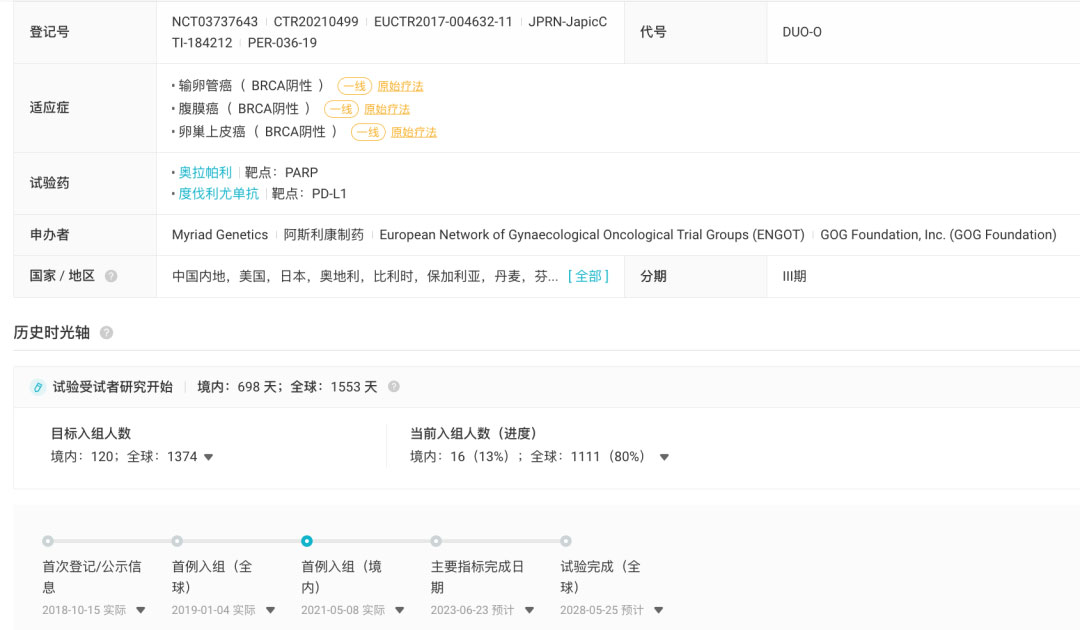Click 一线 badge for 输卵管癌

(x=354, y=86)
